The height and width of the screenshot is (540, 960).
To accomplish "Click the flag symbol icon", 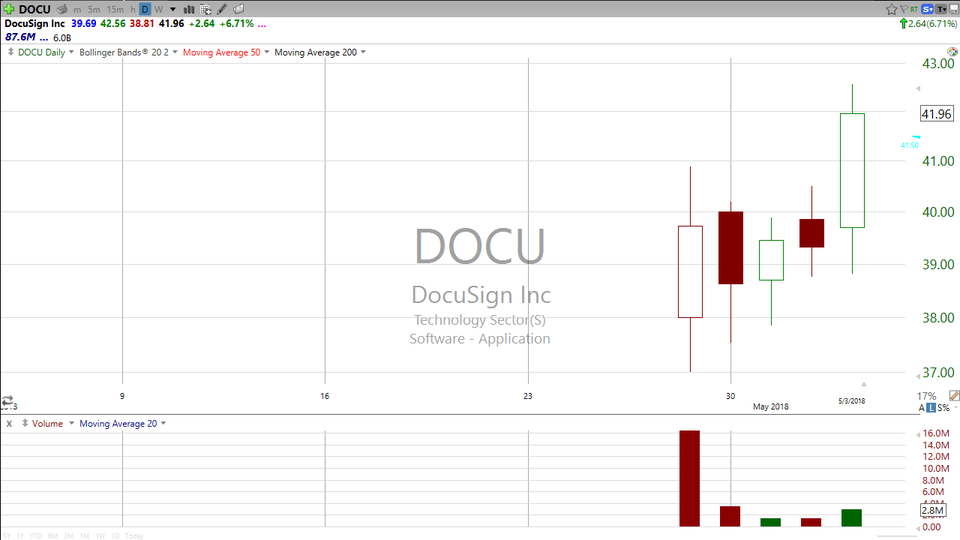I will [904, 9].
